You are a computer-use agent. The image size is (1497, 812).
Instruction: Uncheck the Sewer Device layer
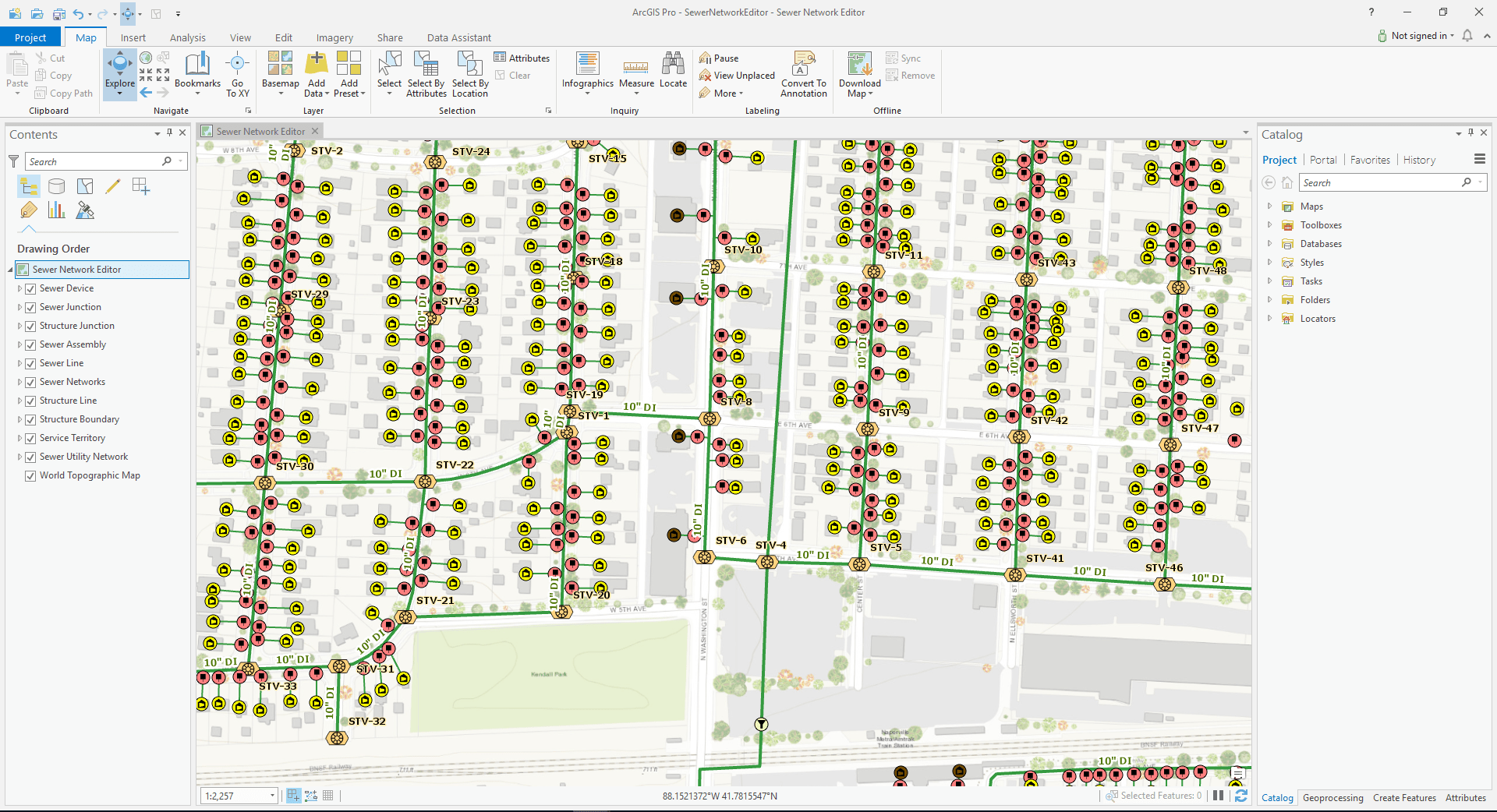[30, 288]
